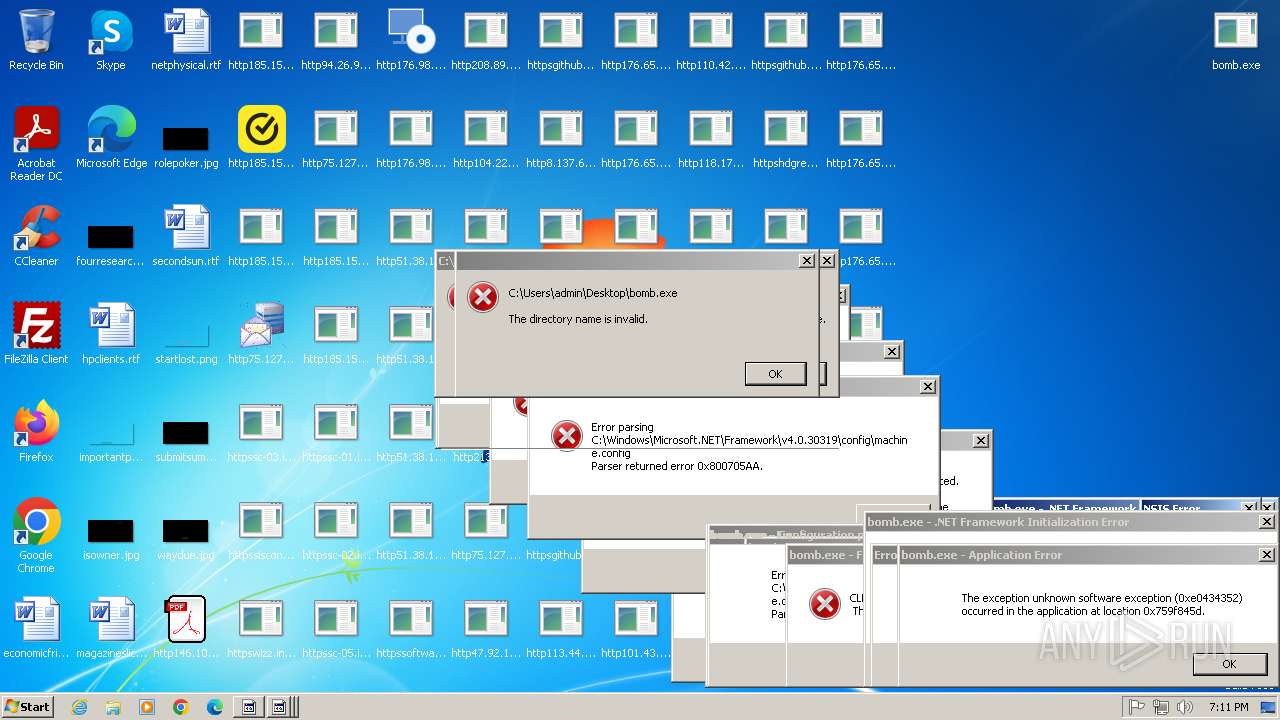Screen dimensions: 1280x720
Task: Select the httpssoftwa desktop file
Action: pos(411,628)
